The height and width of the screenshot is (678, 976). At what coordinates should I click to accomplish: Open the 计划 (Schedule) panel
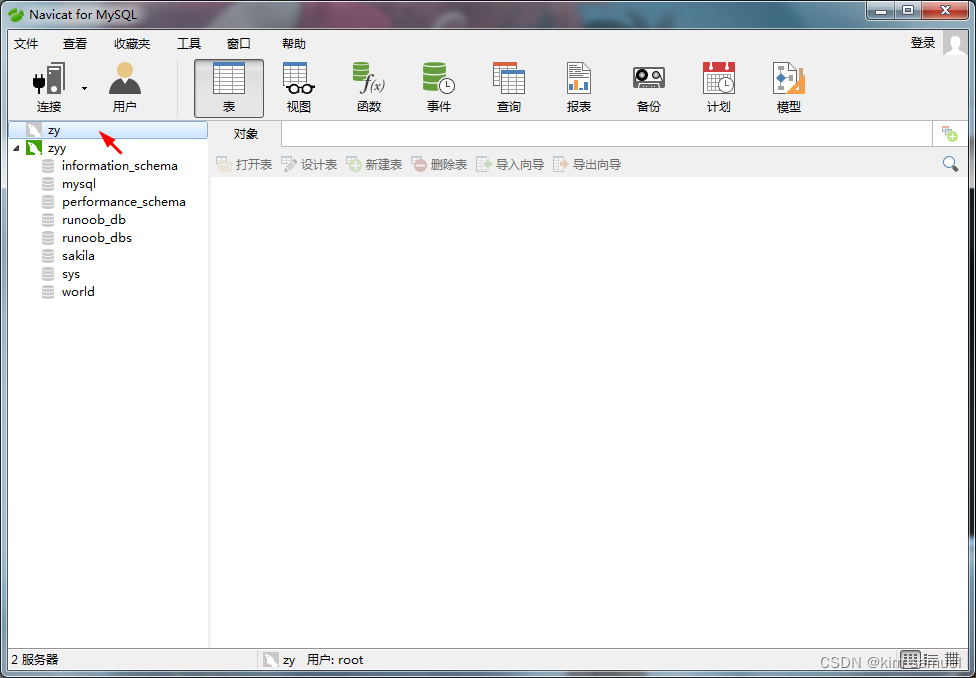click(718, 85)
